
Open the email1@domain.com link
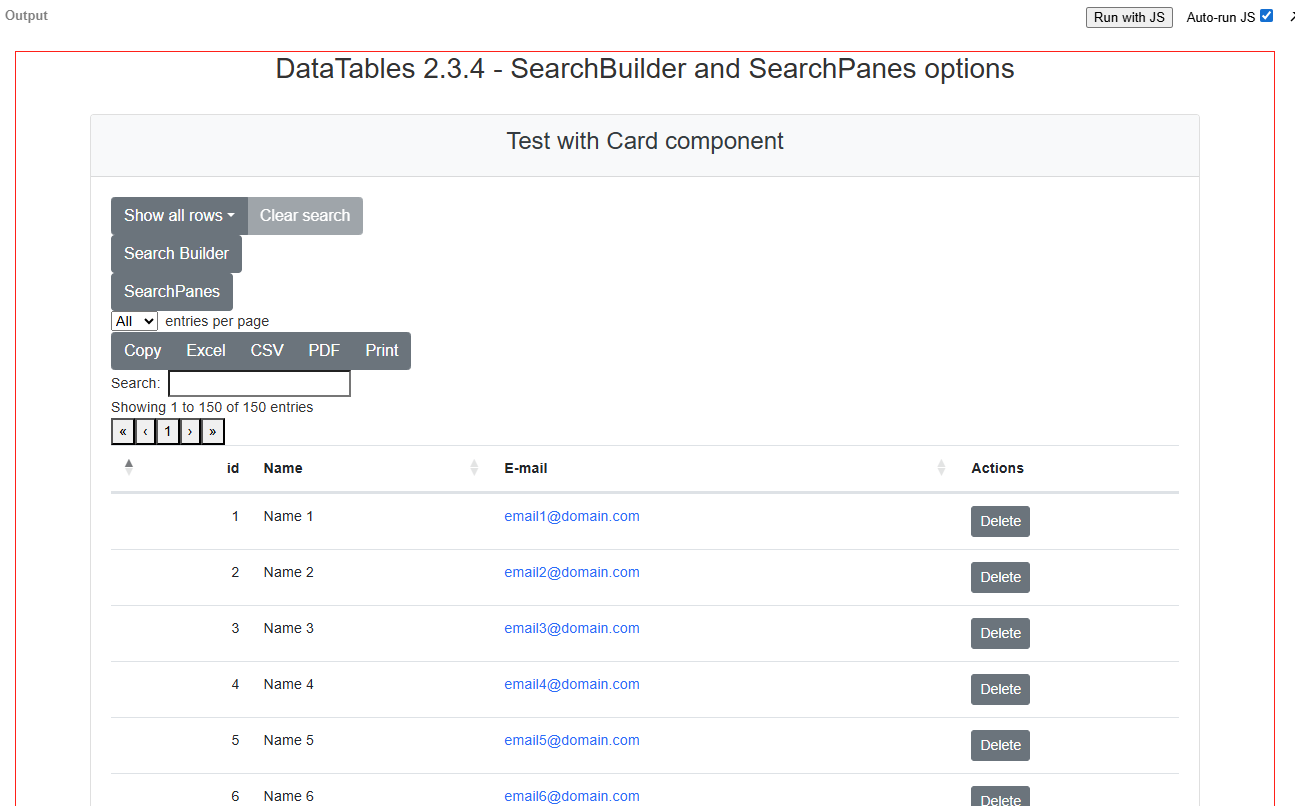point(572,517)
